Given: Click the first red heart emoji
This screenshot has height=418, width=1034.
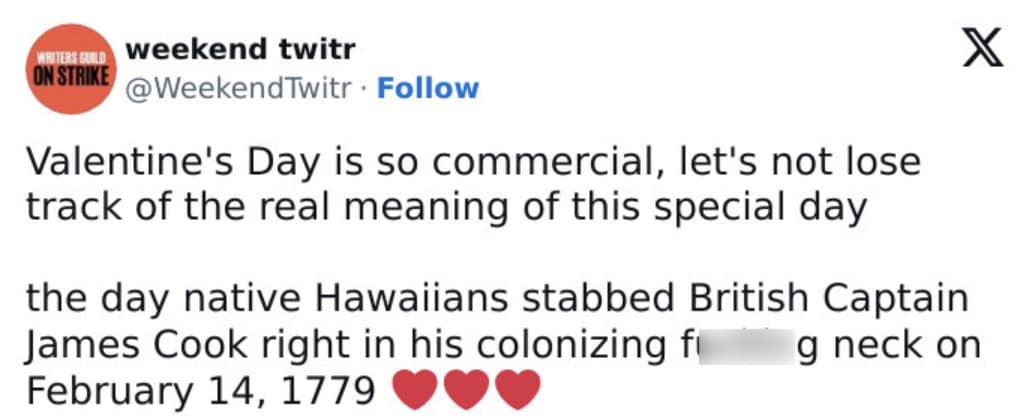Looking at the screenshot, I should (x=419, y=389).
